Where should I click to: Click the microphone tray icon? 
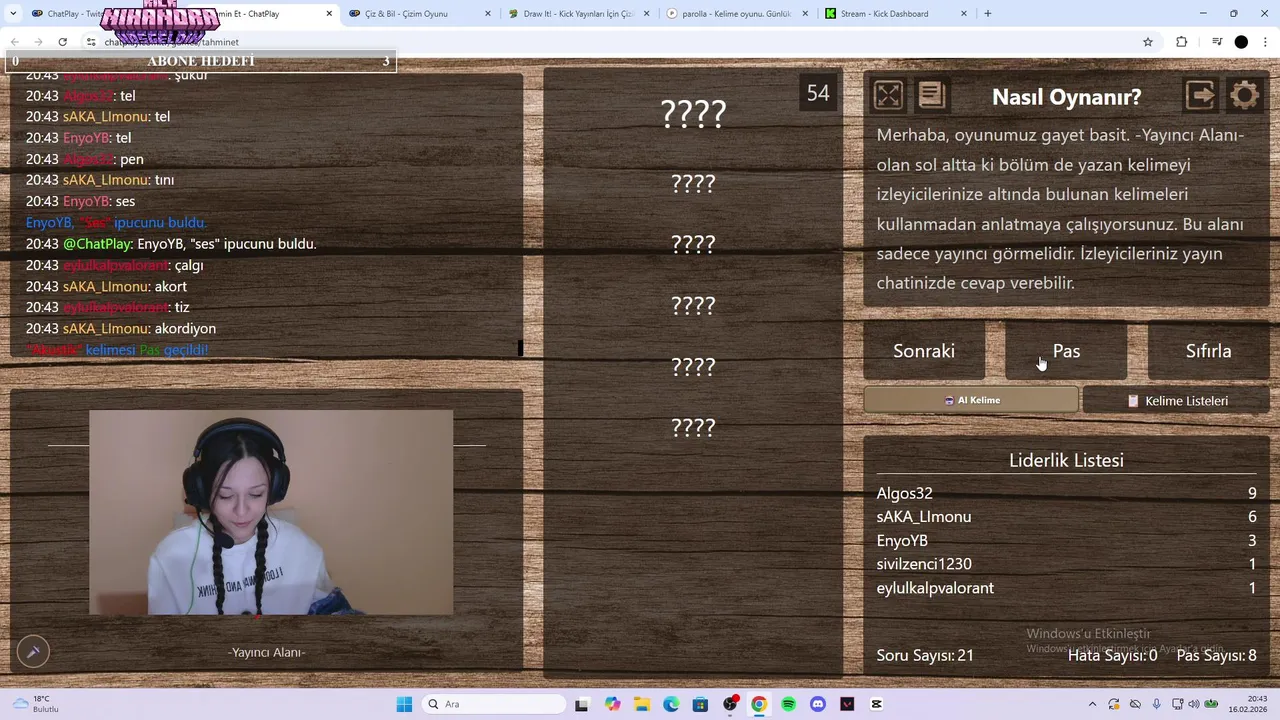pos(1157,704)
